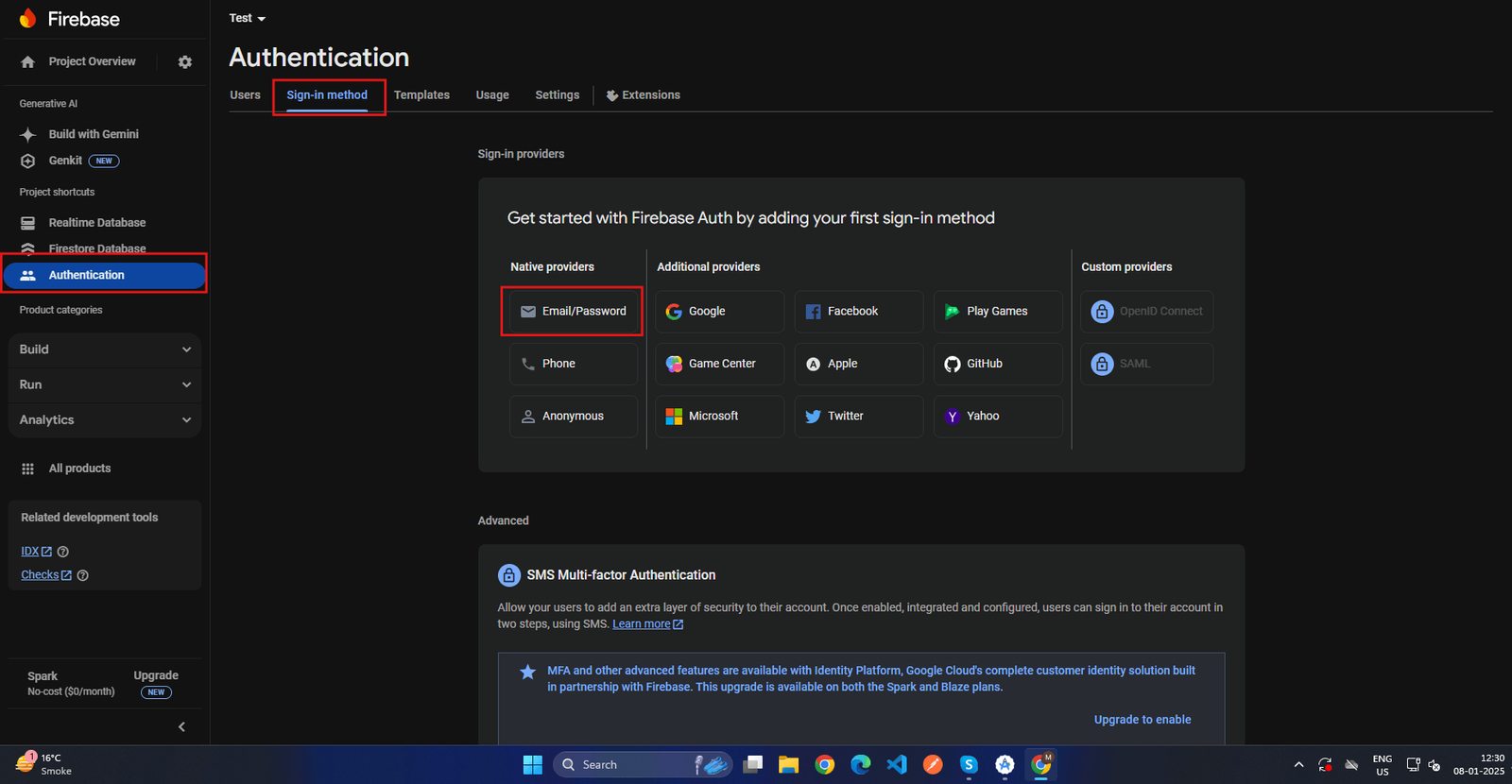
Task: Click Upgrade to enable link
Action: tap(1142, 720)
